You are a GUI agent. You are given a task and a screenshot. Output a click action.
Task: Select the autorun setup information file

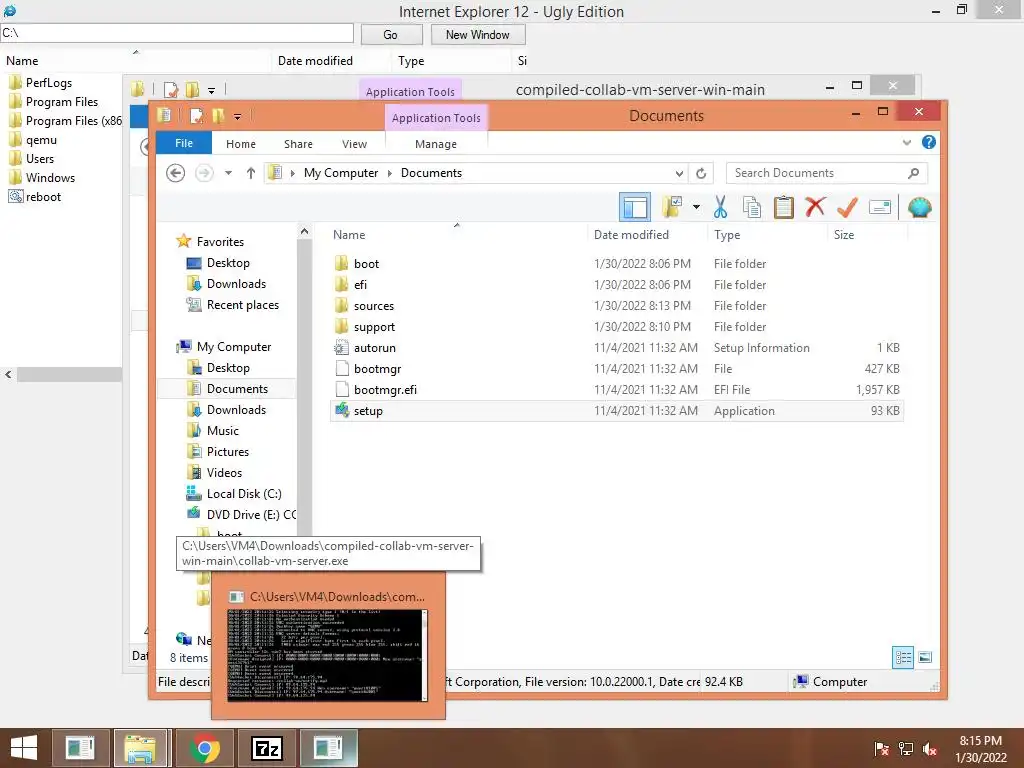coord(616,347)
